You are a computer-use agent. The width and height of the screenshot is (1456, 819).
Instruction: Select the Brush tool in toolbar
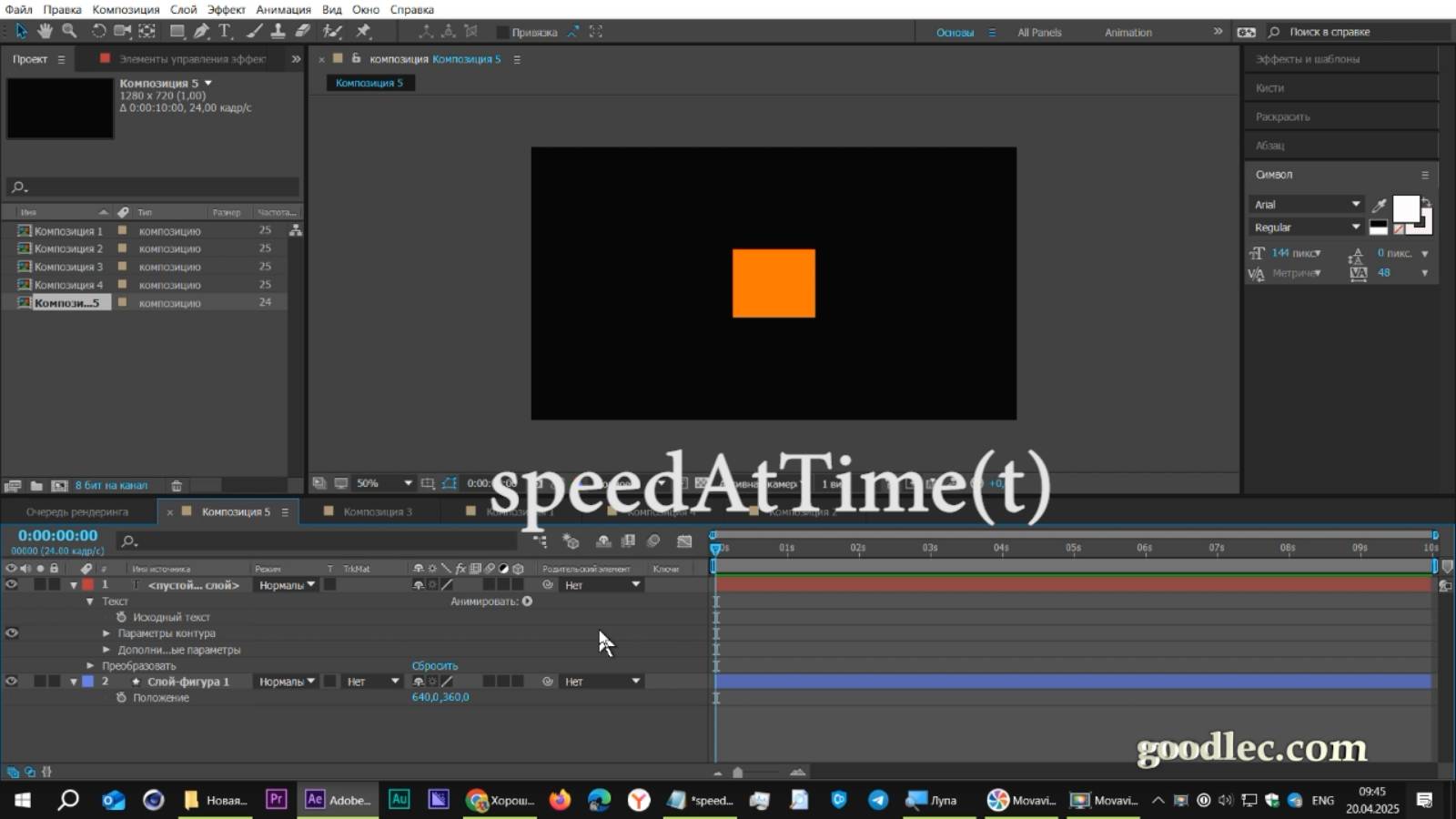coord(252,30)
